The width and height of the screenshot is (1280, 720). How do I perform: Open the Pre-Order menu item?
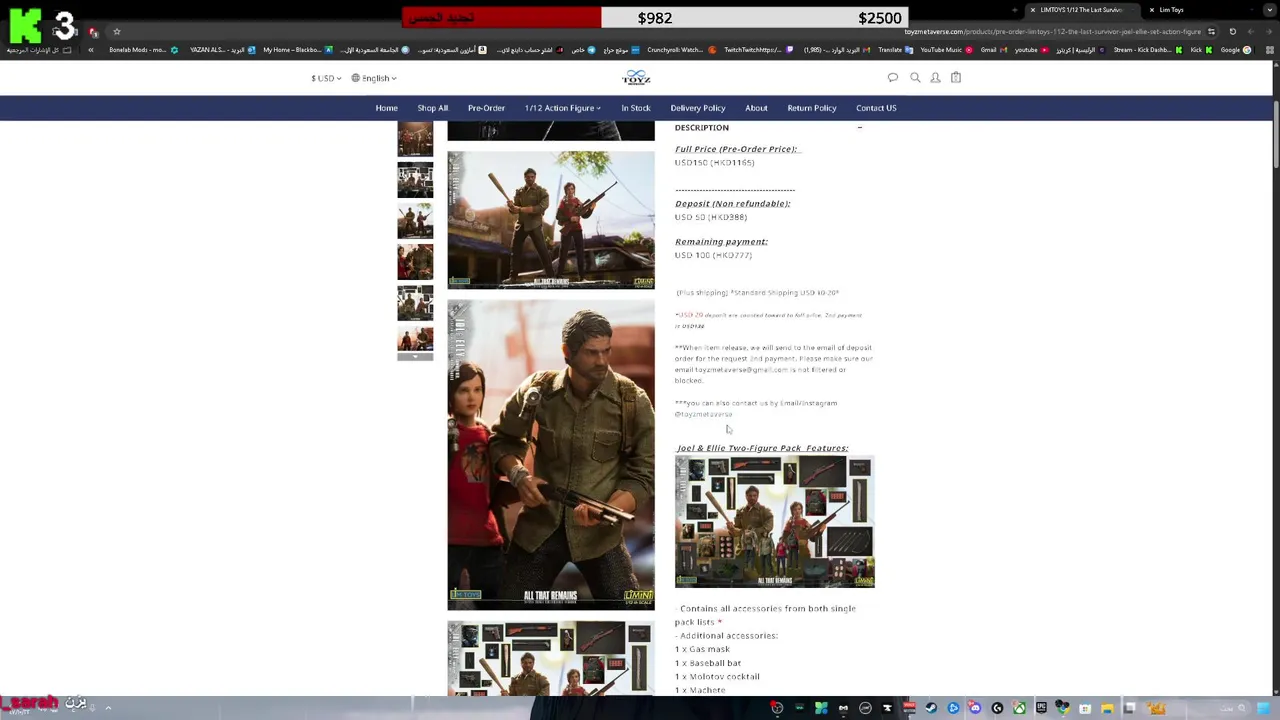coord(486,108)
